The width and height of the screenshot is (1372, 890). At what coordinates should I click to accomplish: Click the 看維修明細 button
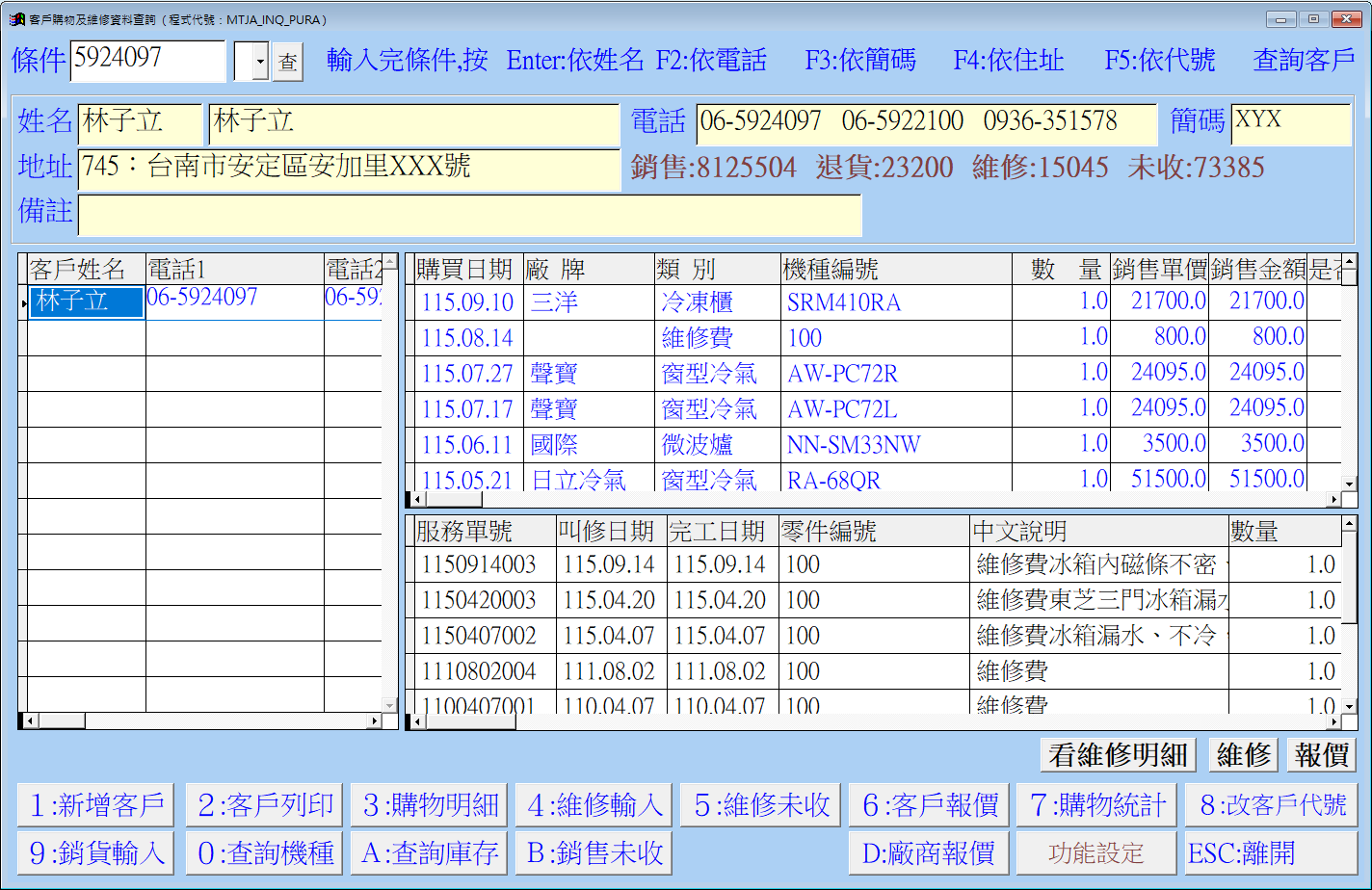(x=1118, y=755)
